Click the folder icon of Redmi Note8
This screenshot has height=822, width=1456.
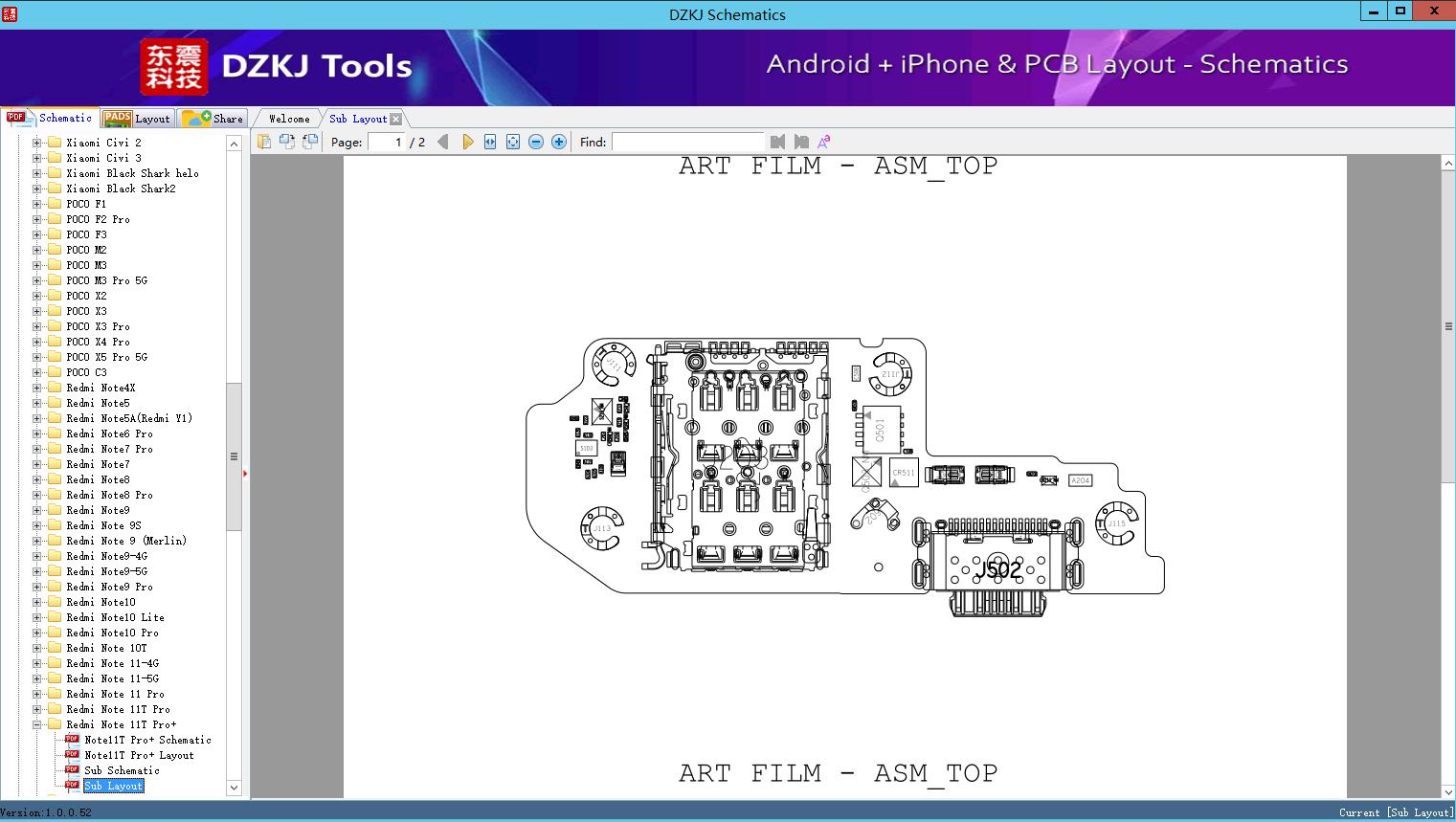(55, 479)
